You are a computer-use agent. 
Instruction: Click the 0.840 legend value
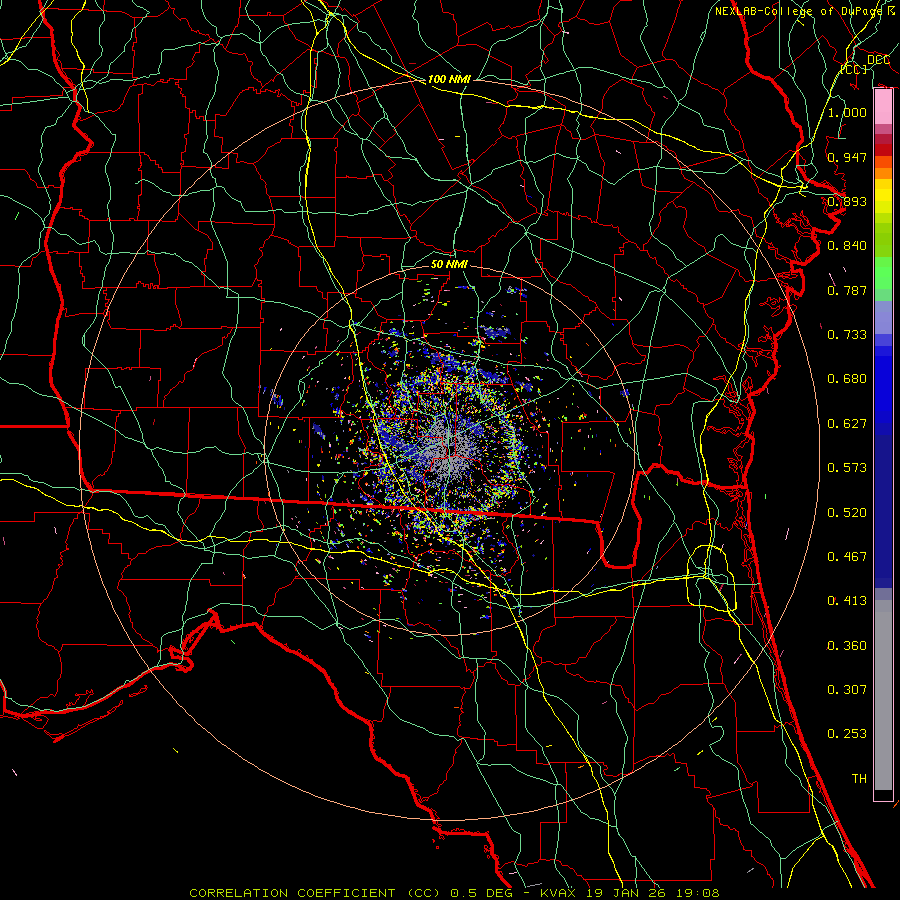click(847, 246)
